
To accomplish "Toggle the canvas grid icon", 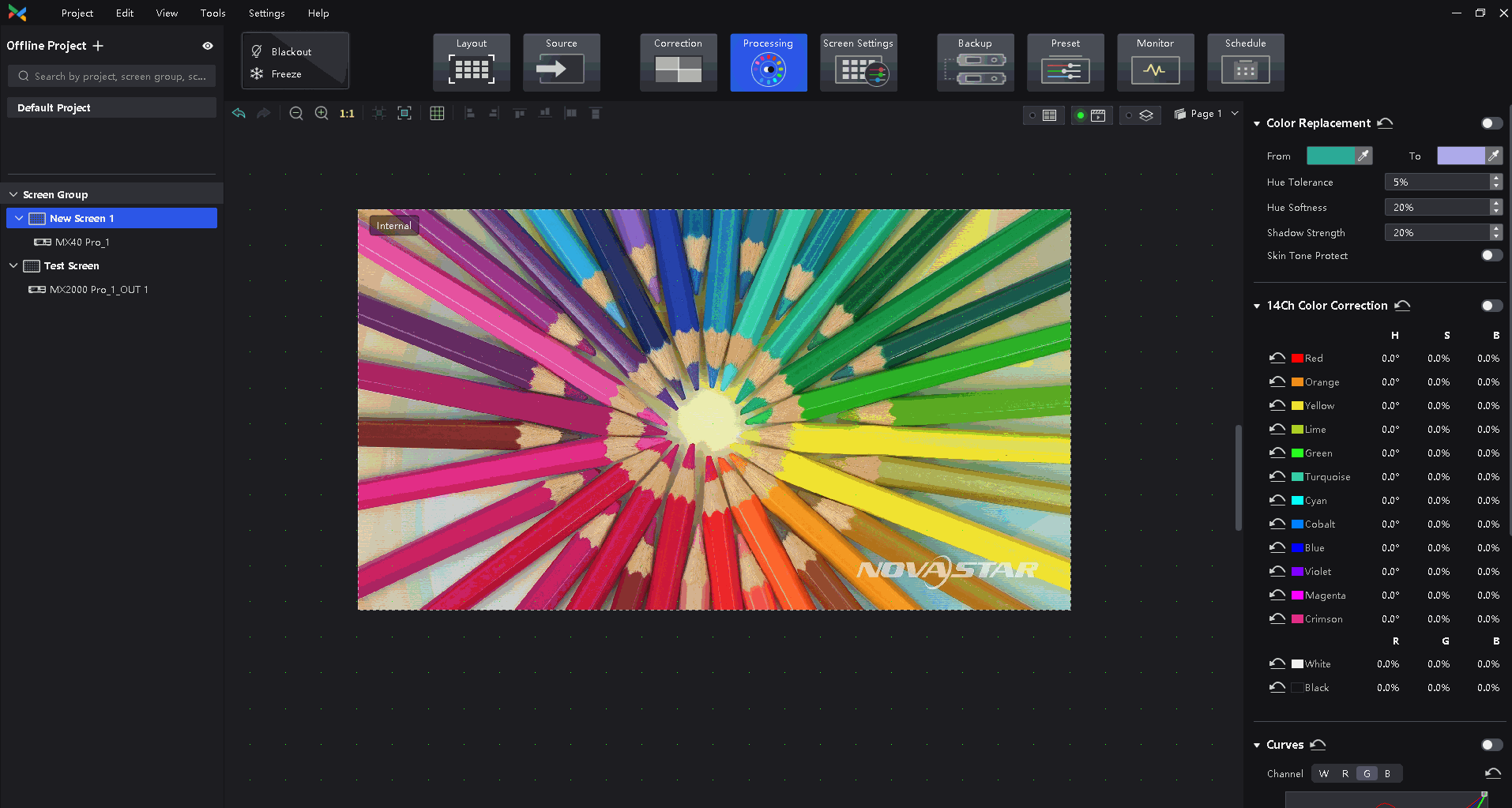I will point(437,113).
